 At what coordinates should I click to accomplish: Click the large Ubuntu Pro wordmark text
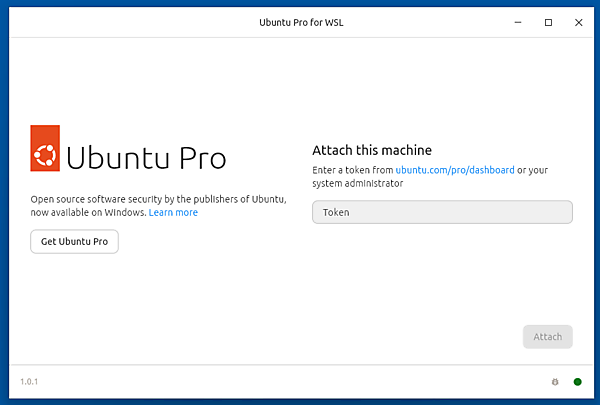click(x=146, y=158)
